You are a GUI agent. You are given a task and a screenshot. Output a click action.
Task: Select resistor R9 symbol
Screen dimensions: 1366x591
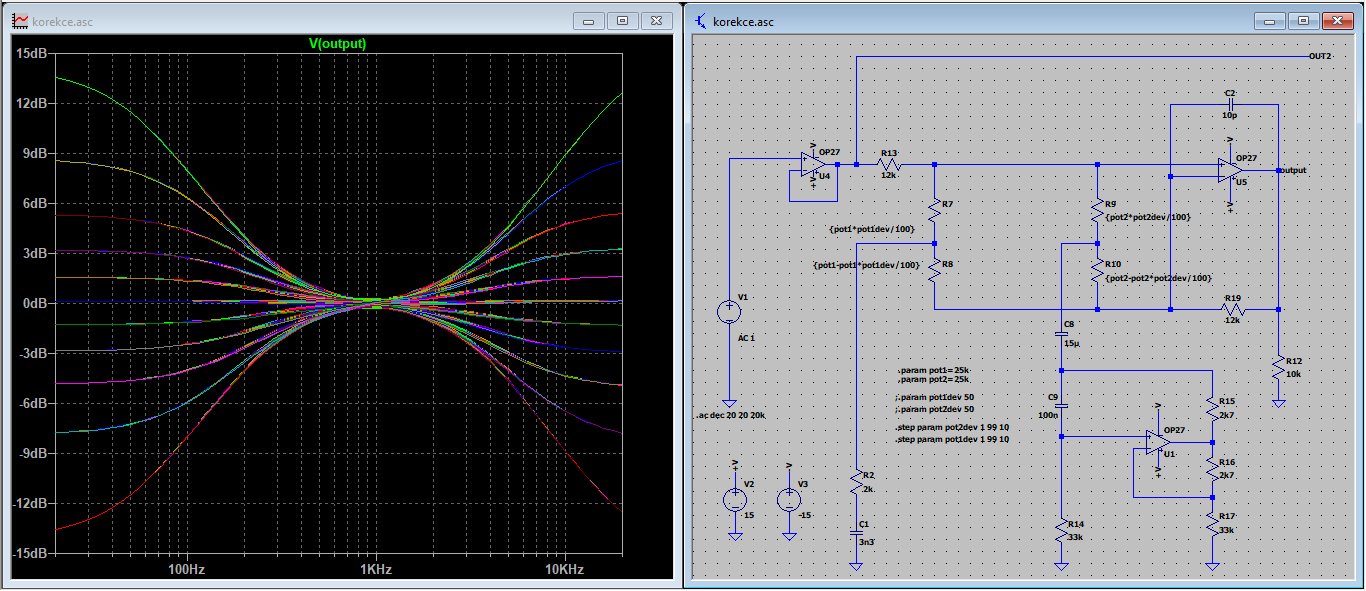(1098, 210)
